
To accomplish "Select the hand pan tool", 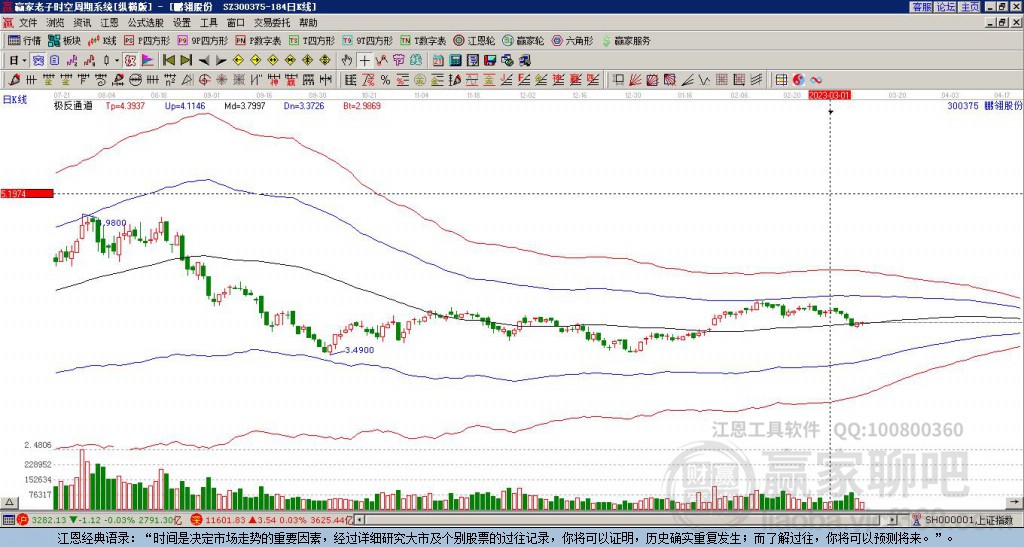I will [x=347, y=61].
